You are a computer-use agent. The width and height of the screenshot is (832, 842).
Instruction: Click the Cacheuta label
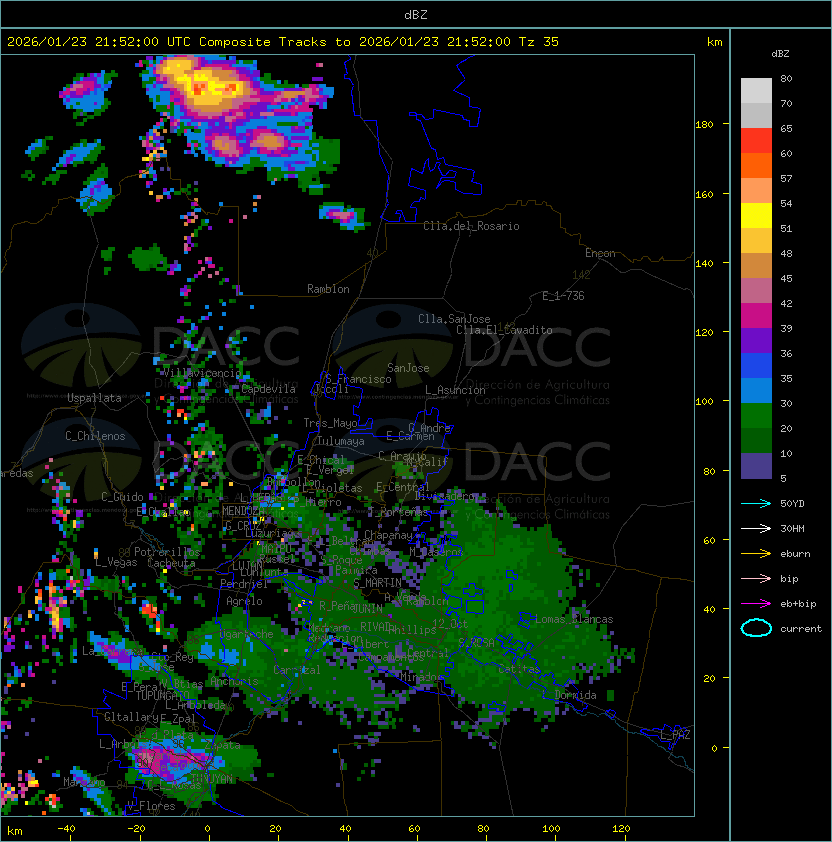pos(171,563)
